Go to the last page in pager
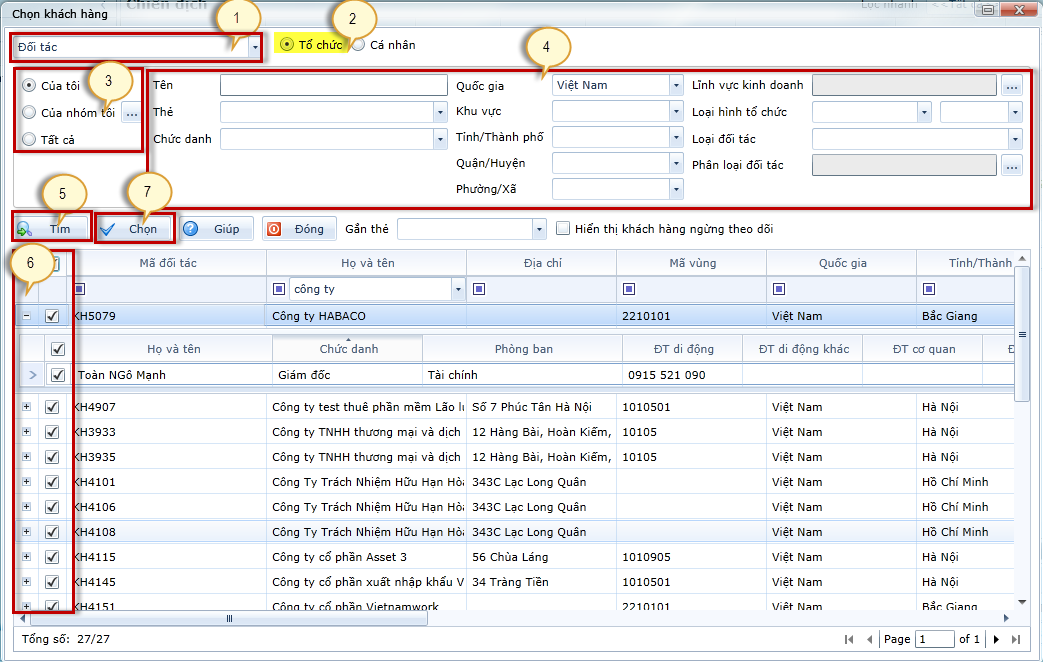Viewport: 1043px width, 662px height. point(1016,639)
